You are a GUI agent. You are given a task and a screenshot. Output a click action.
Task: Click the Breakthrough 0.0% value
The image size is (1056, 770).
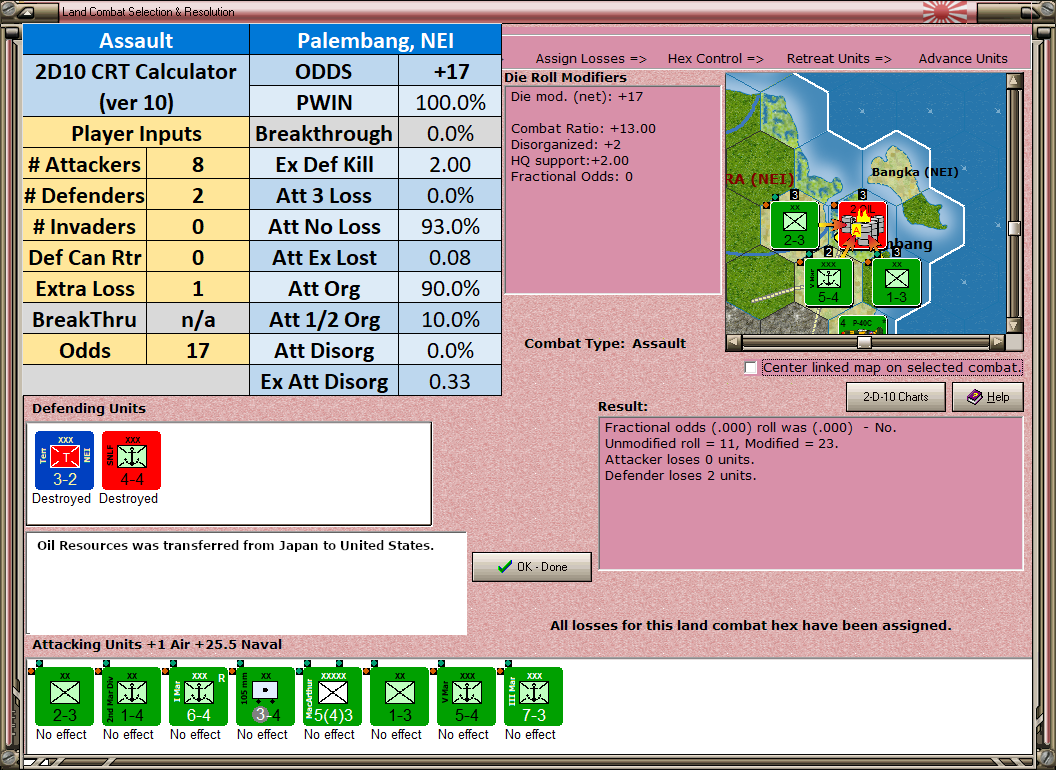pos(450,133)
